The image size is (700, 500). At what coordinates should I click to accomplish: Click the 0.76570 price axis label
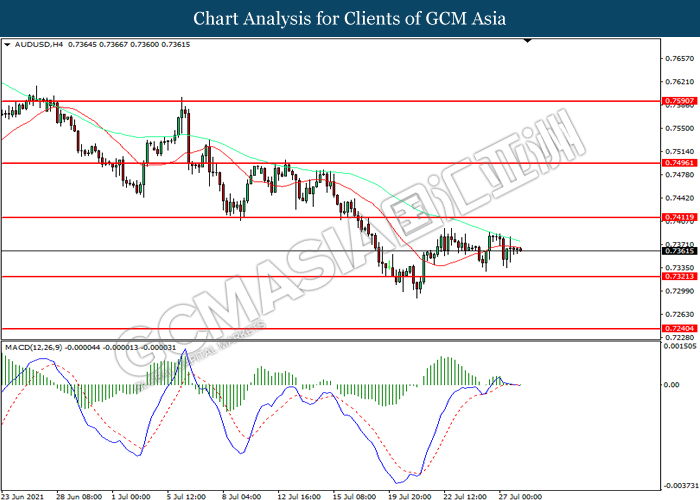tap(678, 59)
